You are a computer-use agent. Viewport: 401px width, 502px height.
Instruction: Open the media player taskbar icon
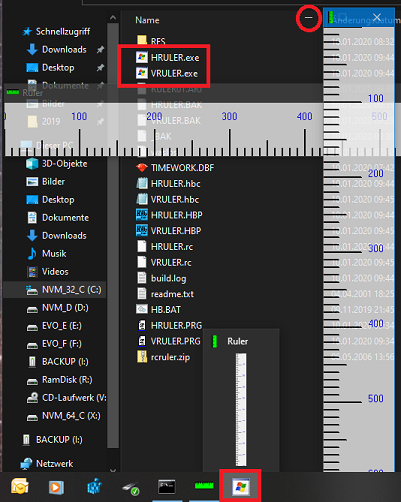click(56, 487)
